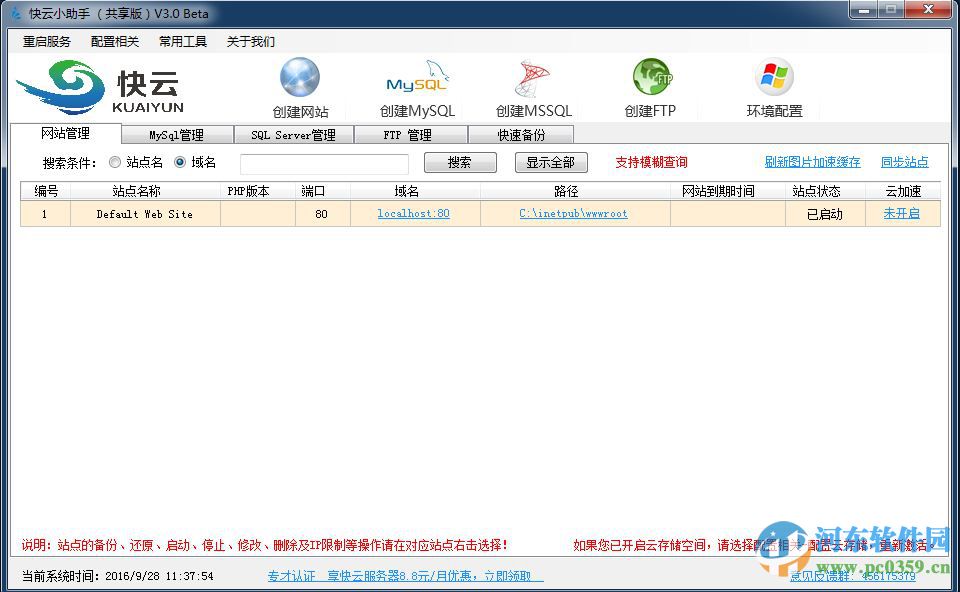Click the 创建FTP green icon
960x592 pixels.
tap(651, 78)
